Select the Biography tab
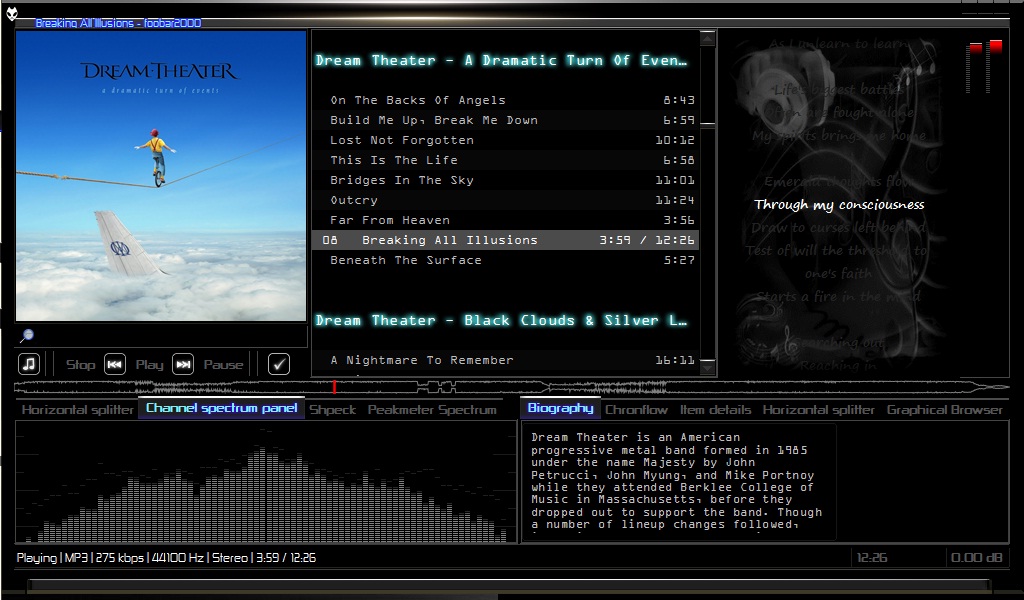The width and height of the screenshot is (1024, 600). point(560,408)
